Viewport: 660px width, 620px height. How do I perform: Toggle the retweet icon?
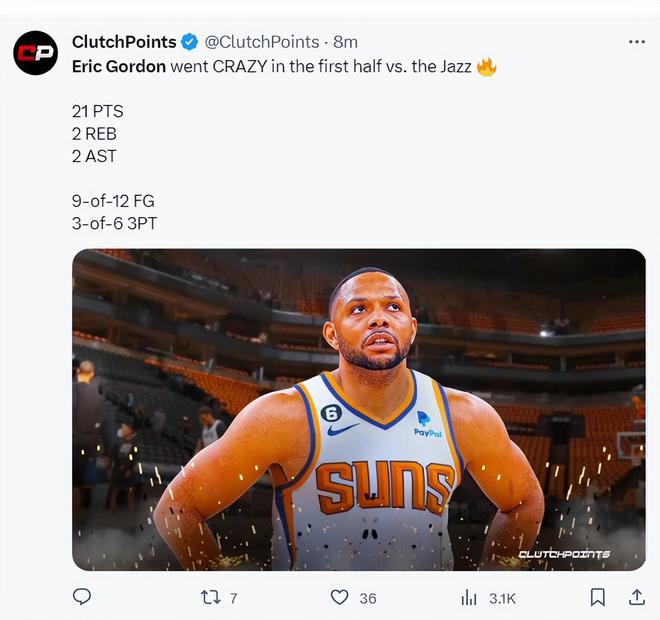tap(210, 597)
